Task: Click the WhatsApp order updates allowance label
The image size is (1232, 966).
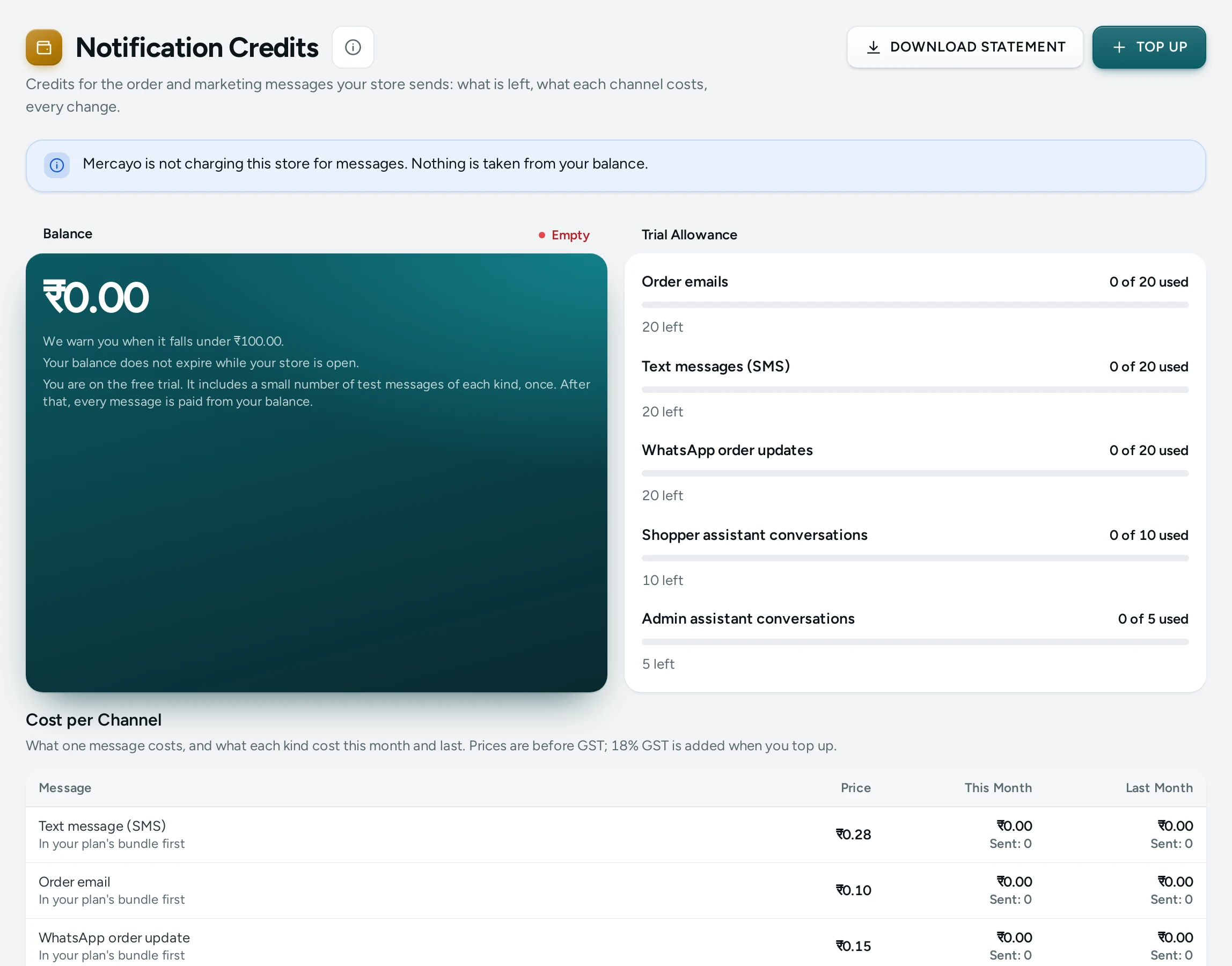Action: pyautogui.click(x=727, y=450)
